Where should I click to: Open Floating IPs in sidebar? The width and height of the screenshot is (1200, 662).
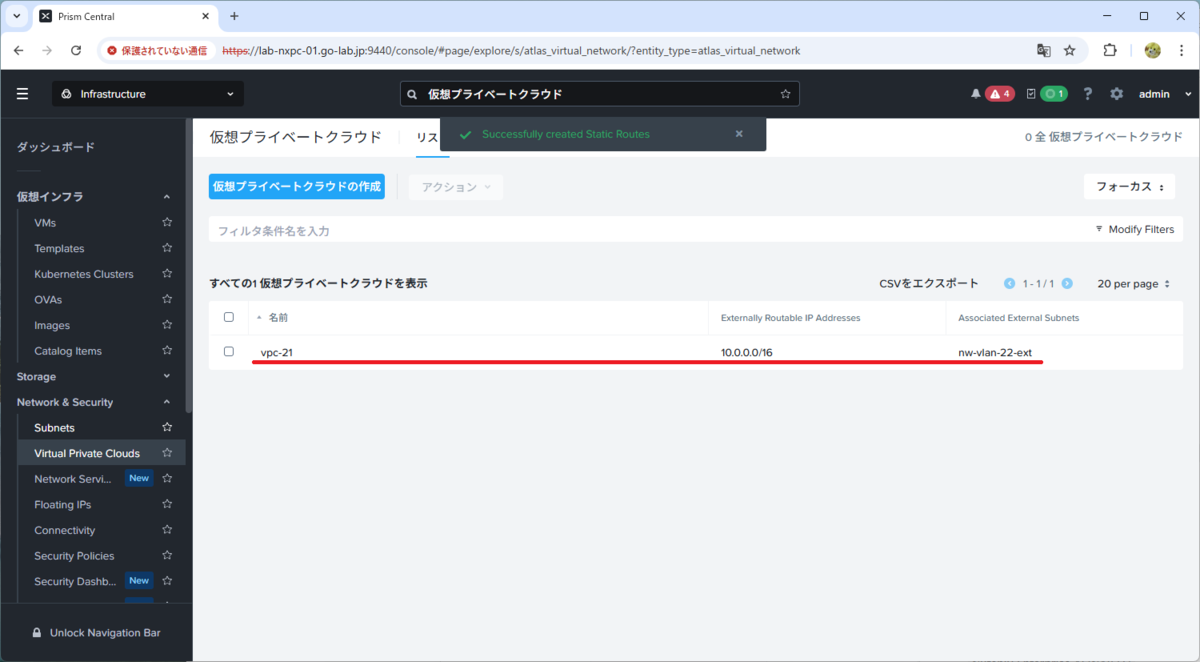click(62, 505)
